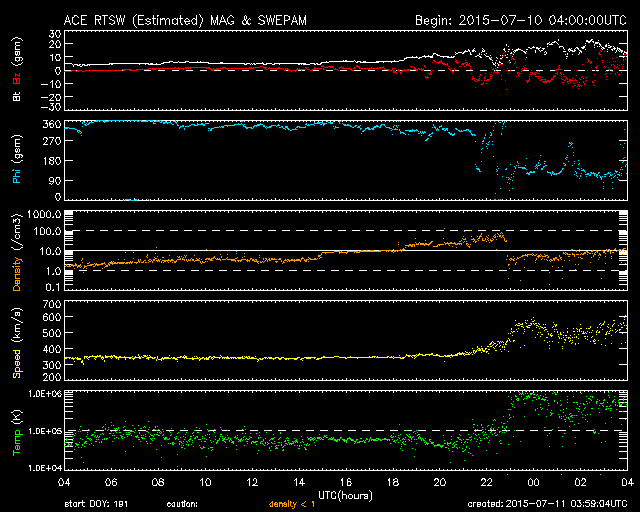Click the '1.0E+05' value on Temp axis

(x=45, y=431)
